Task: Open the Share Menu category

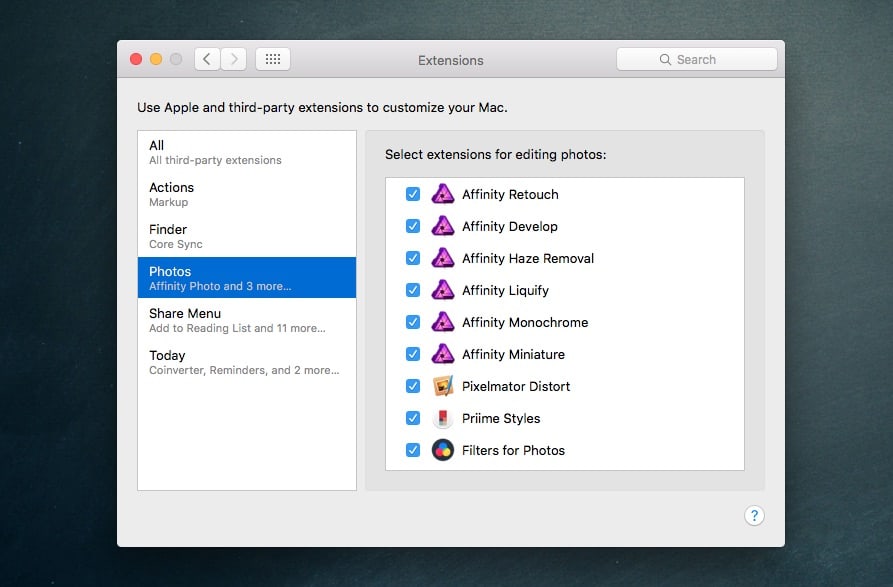Action: [247, 320]
